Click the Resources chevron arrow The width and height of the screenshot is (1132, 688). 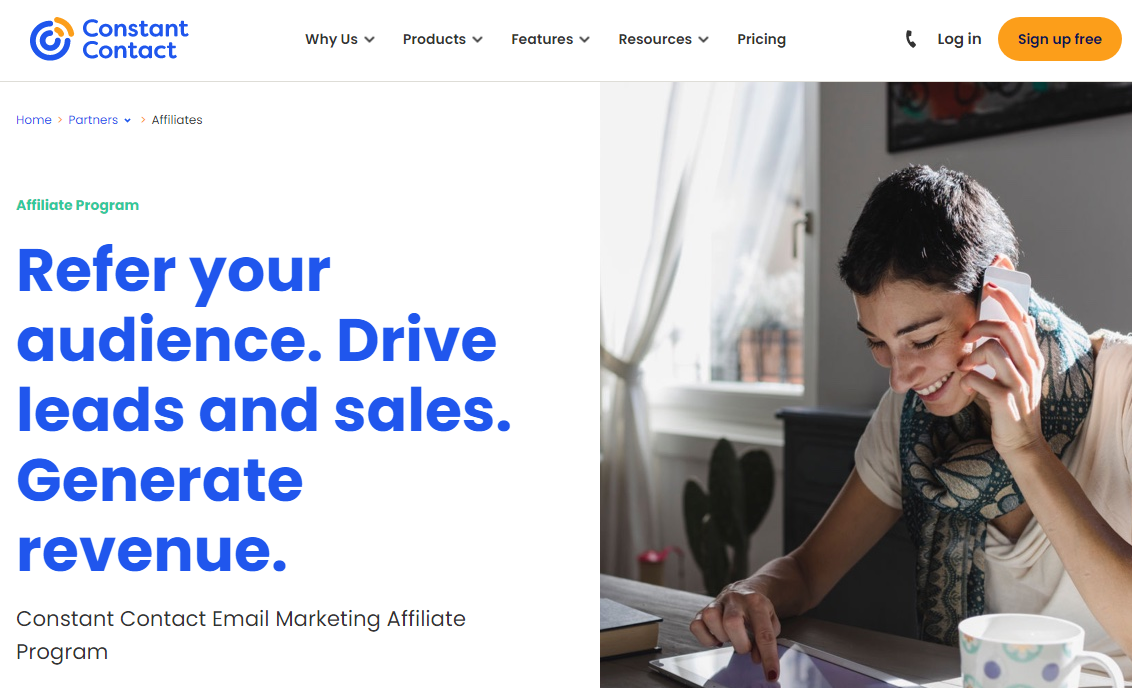(703, 40)
